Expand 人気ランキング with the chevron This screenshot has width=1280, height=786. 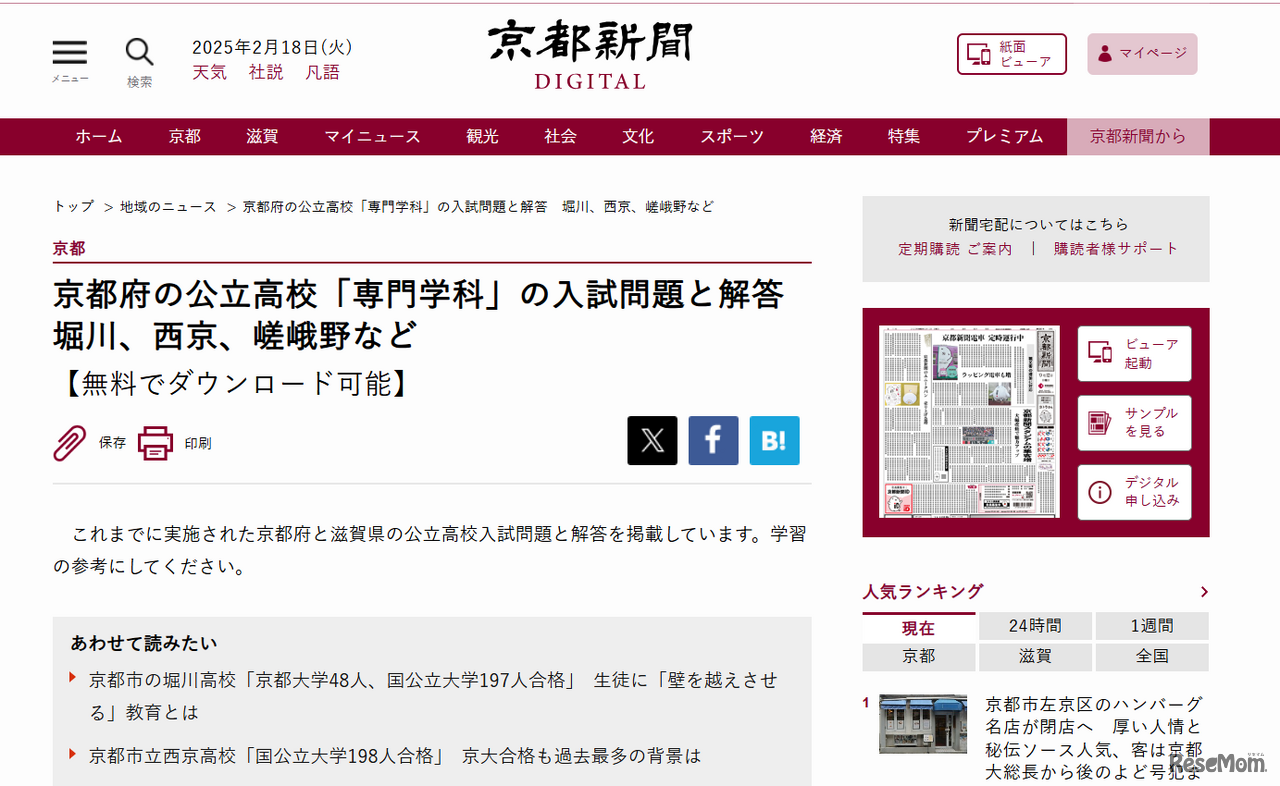[x=1204, y=592]
